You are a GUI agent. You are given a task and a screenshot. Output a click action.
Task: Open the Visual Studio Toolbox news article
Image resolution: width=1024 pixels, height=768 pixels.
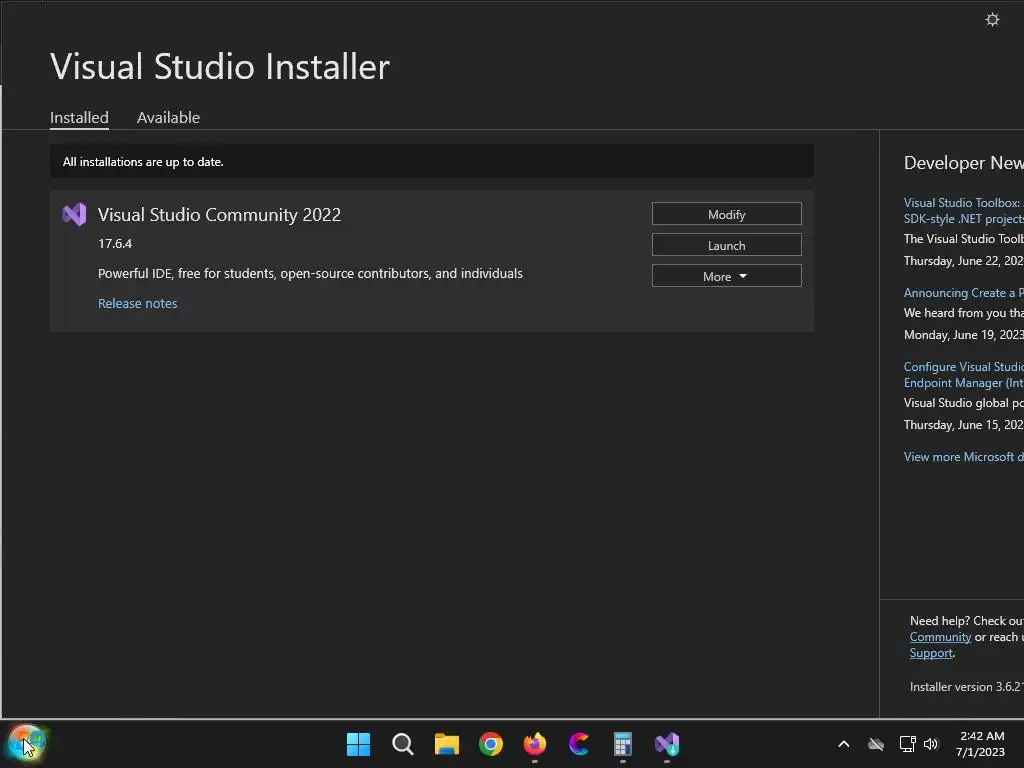coord(963,210)
